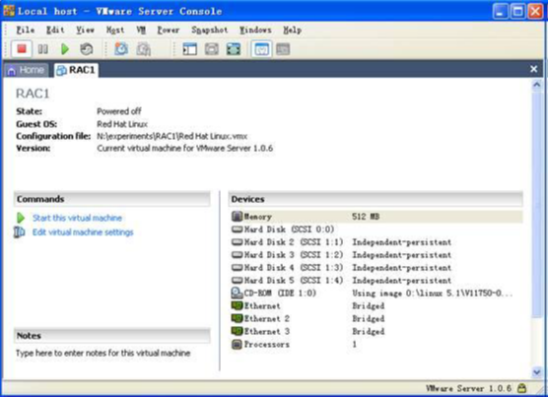Click the Memory 512 MB value
The height and width of the screenshot is (397, 548).
click(366, 217)
